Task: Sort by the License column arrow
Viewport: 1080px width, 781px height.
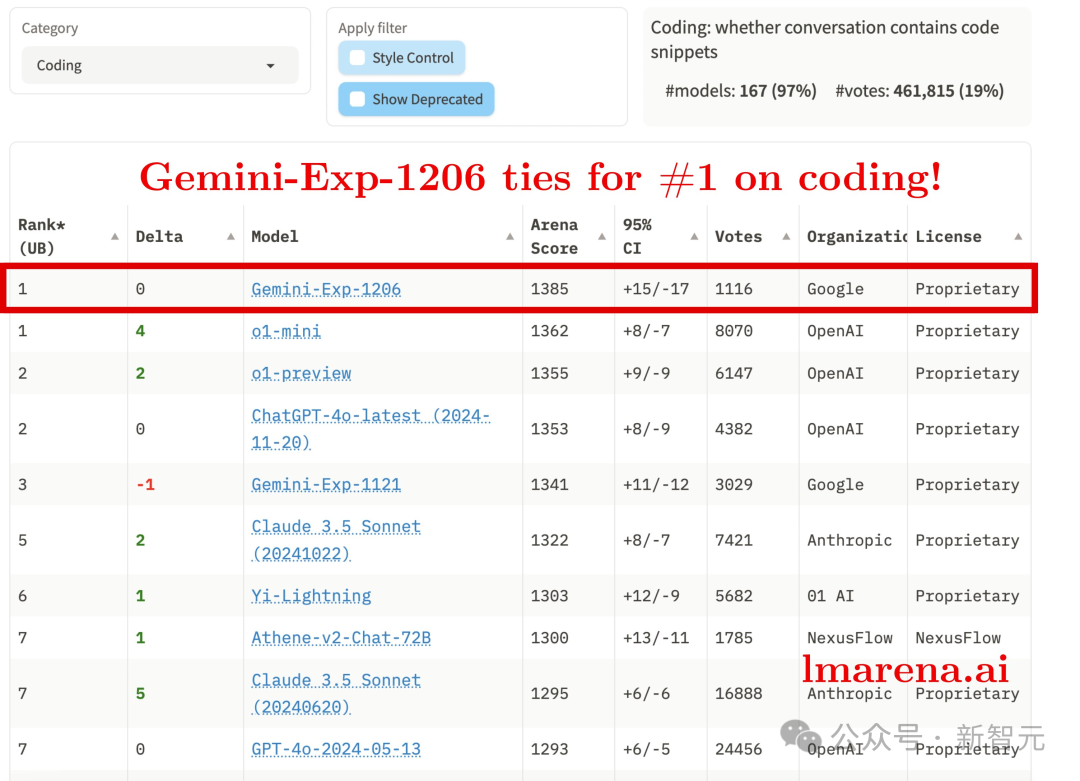Action: (1018, 236)
